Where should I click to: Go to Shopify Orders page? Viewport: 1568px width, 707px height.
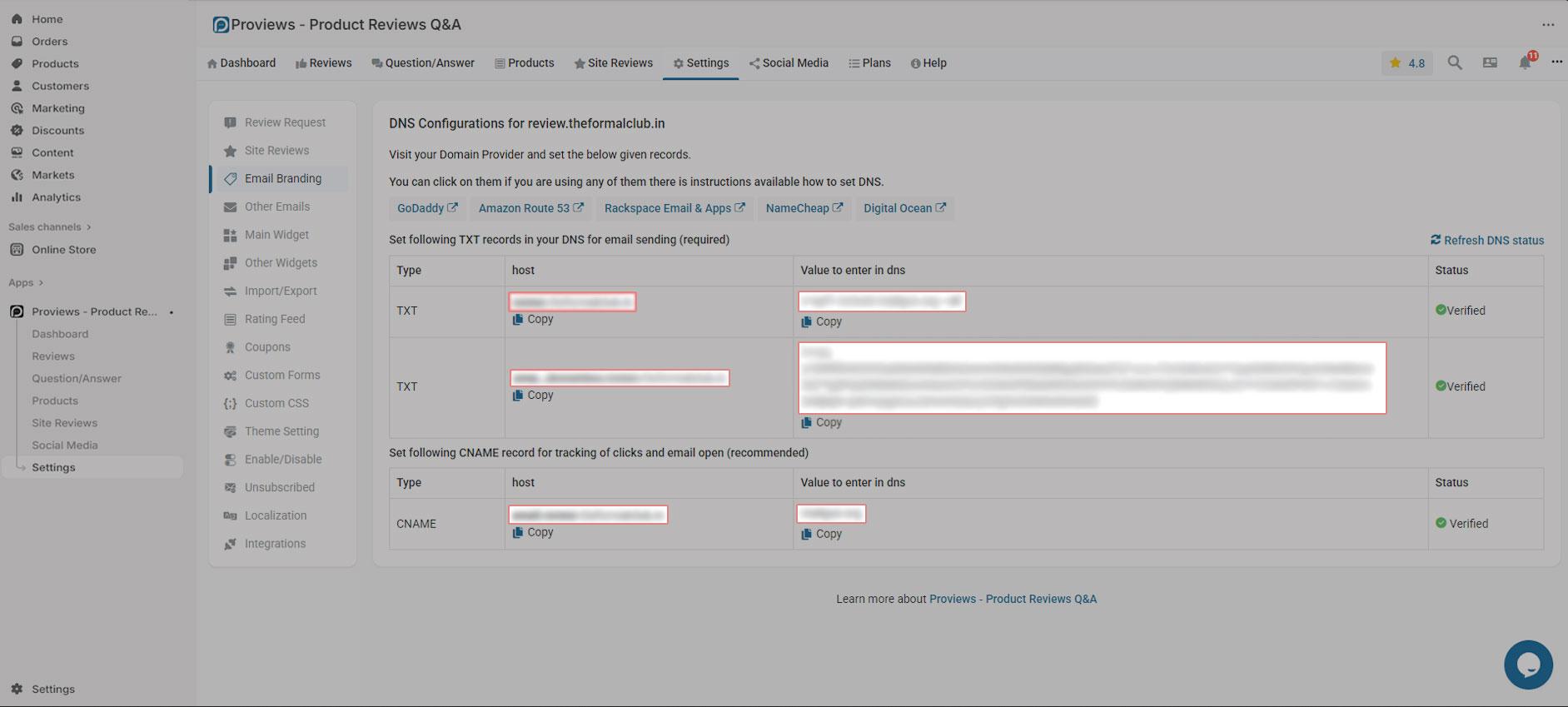[x=49, y=41]
